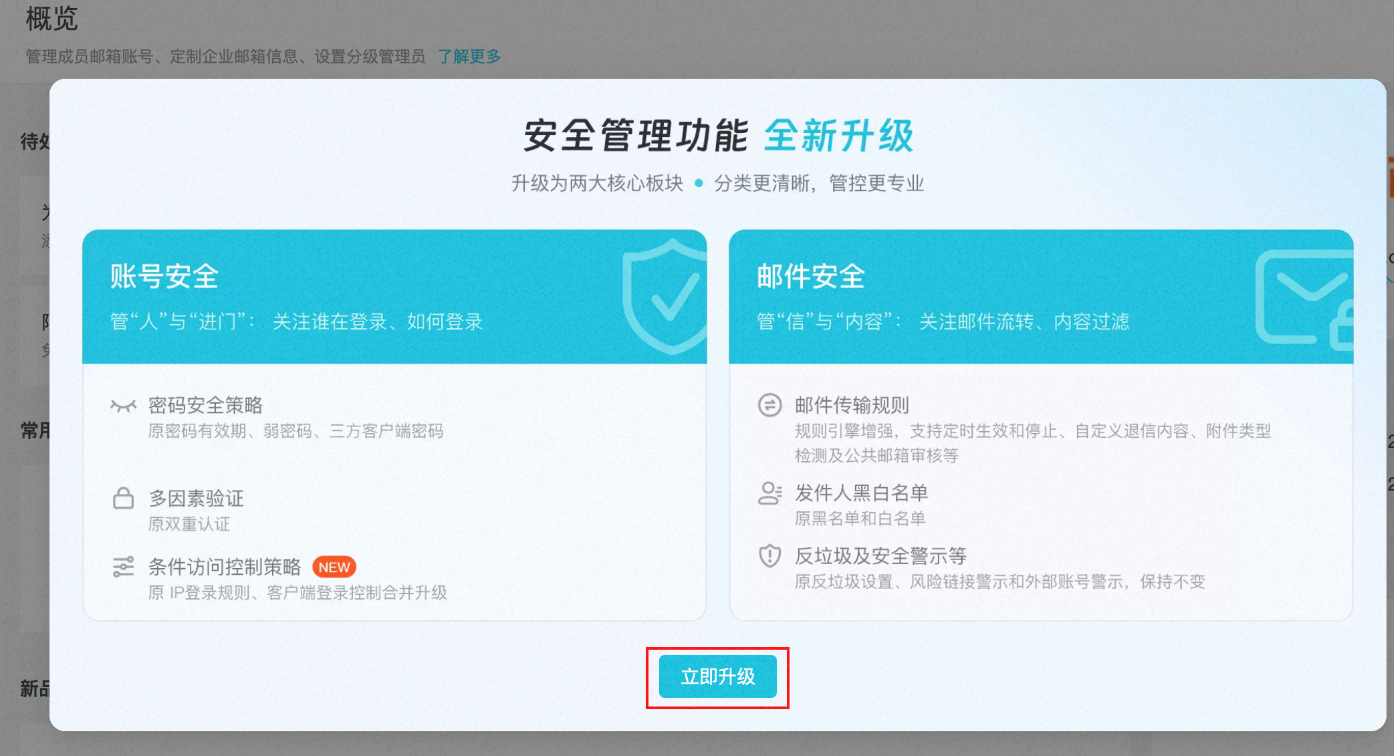Select the 反垃圾及安全警示等 item title

[880, 556]
